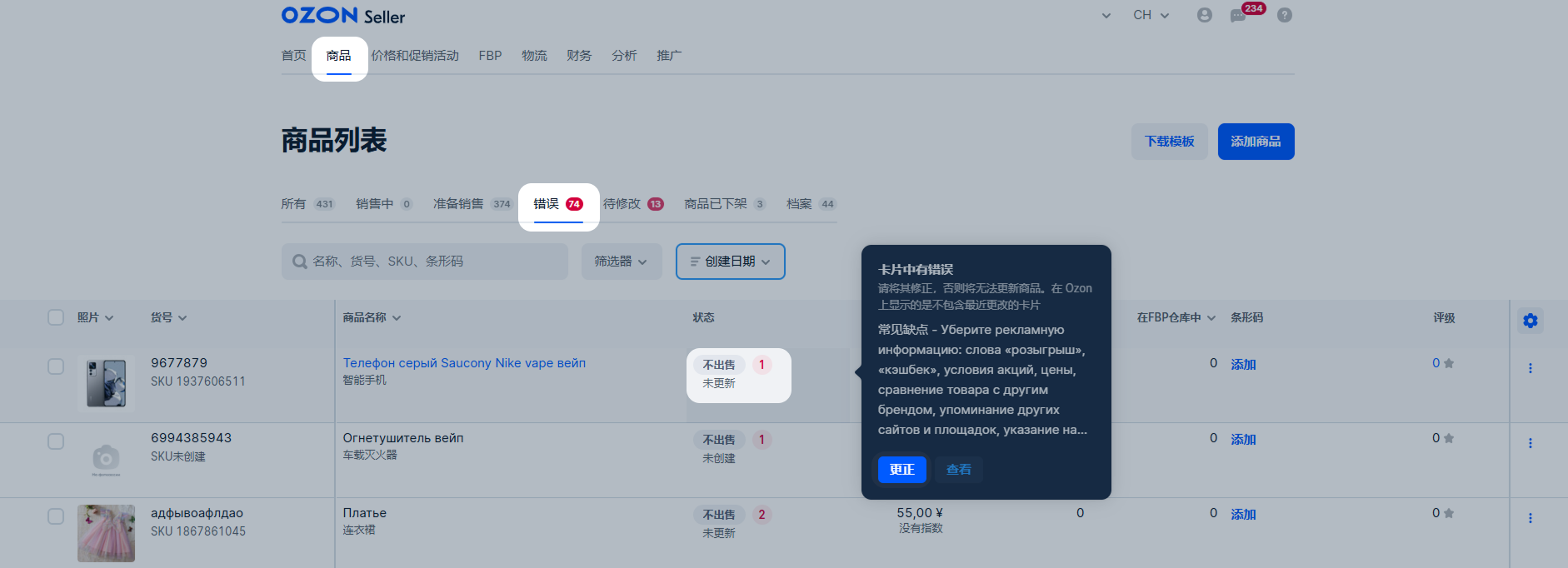Image resolution: width=1568 pixels, height=568 pixels.
Task: Open table column settings gear icon
Action: click(1530, 321)
